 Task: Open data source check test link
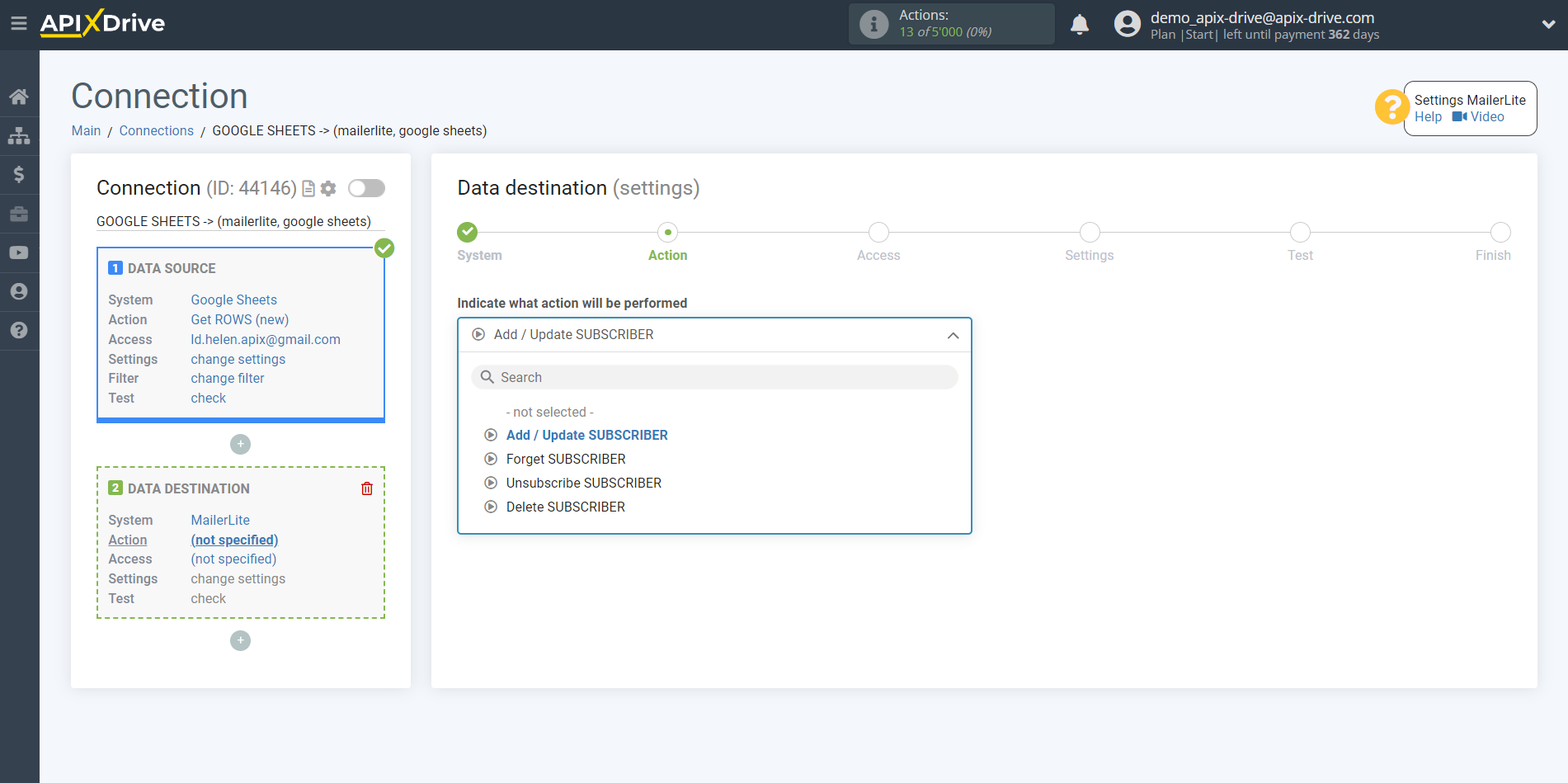[208, 398]
